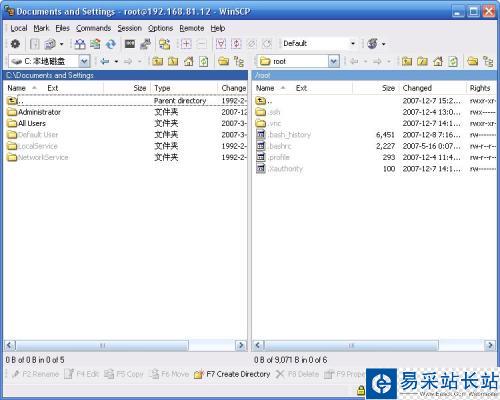
Task: Refresh the local panel listing
Action: pyautogui.click(x=204, y=61)
